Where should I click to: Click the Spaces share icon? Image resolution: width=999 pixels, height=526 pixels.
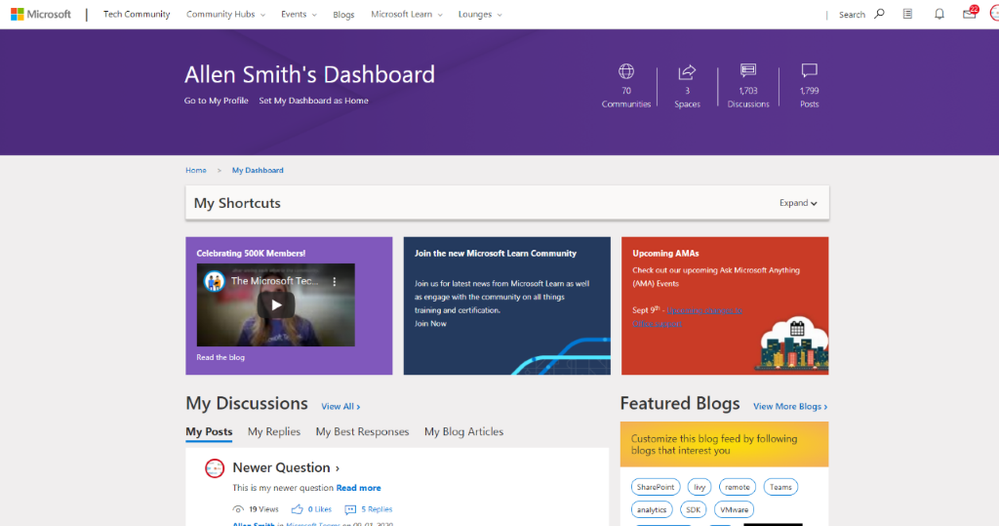tap(687, 71)
